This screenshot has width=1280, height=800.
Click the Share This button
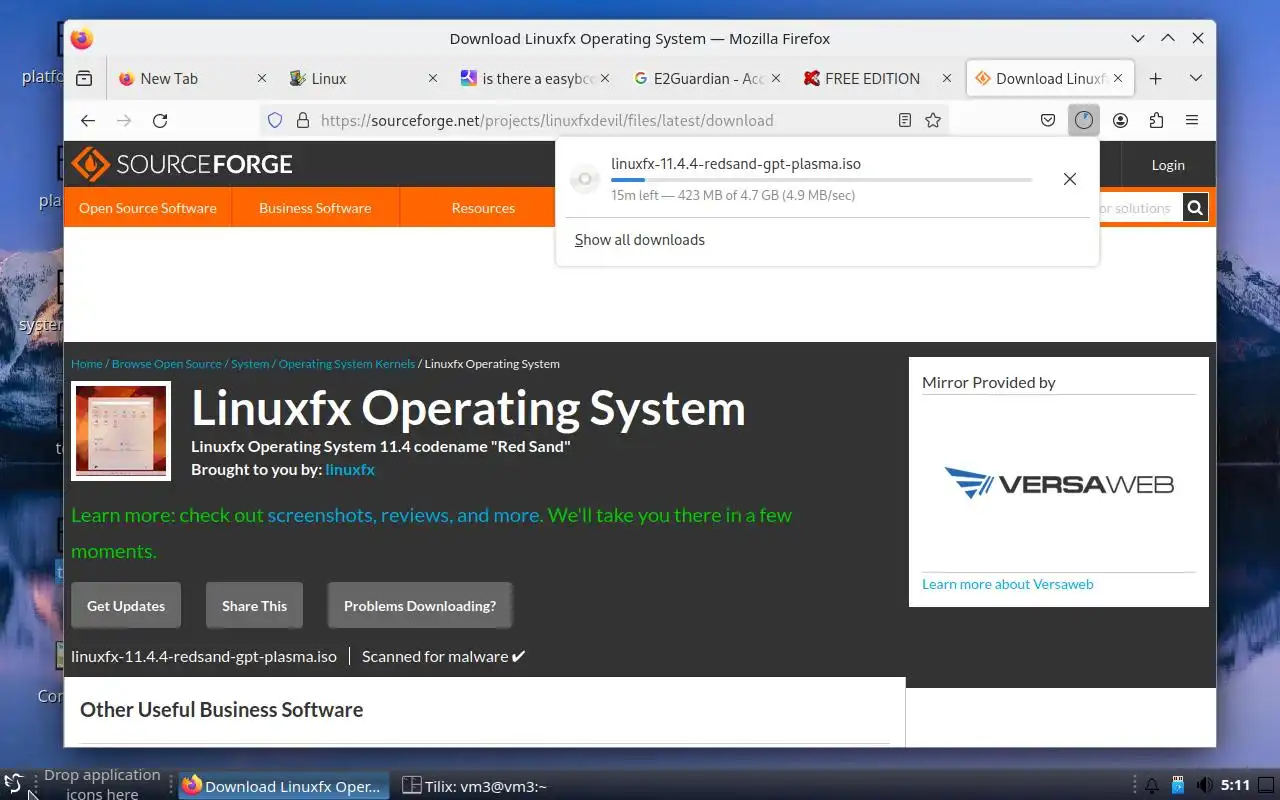tap(254, 605)
